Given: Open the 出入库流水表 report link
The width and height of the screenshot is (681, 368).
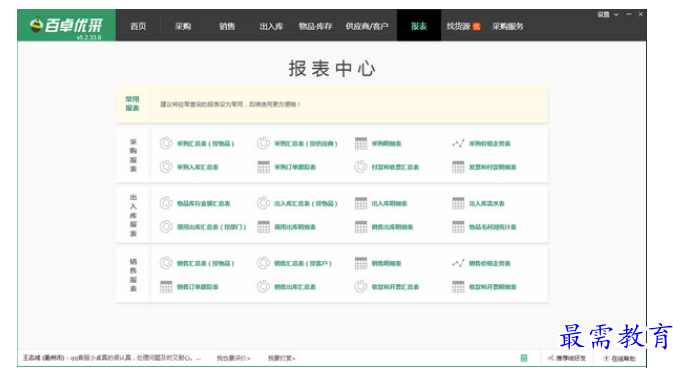Looking at the screenshot, I should point(486,204).
